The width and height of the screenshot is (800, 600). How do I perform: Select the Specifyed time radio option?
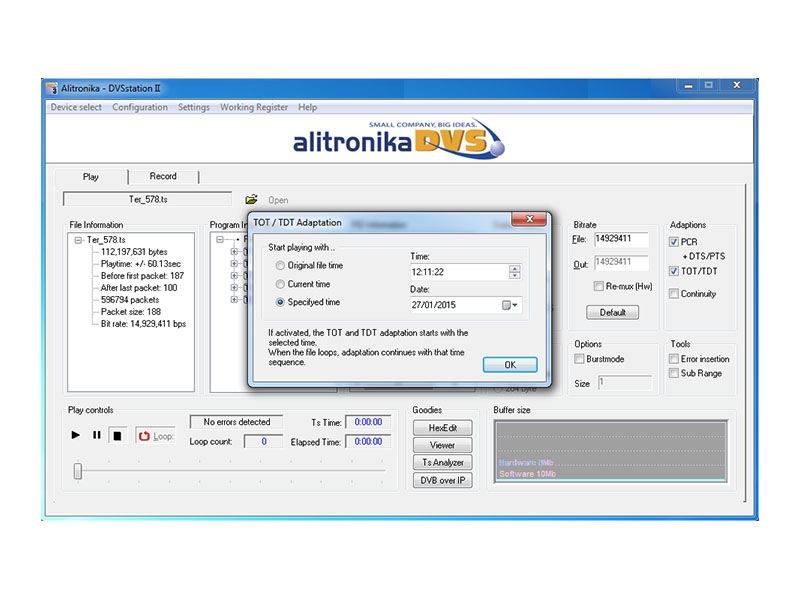pyautogui.click(x=280, y=302)
